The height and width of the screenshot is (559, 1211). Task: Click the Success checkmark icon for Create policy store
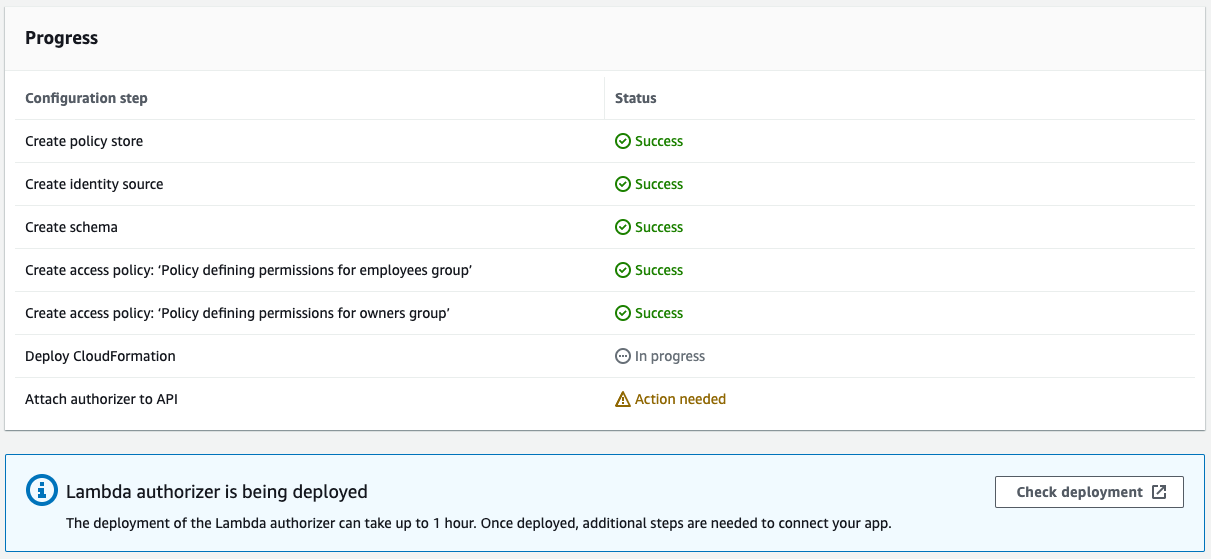click(622, 141)
